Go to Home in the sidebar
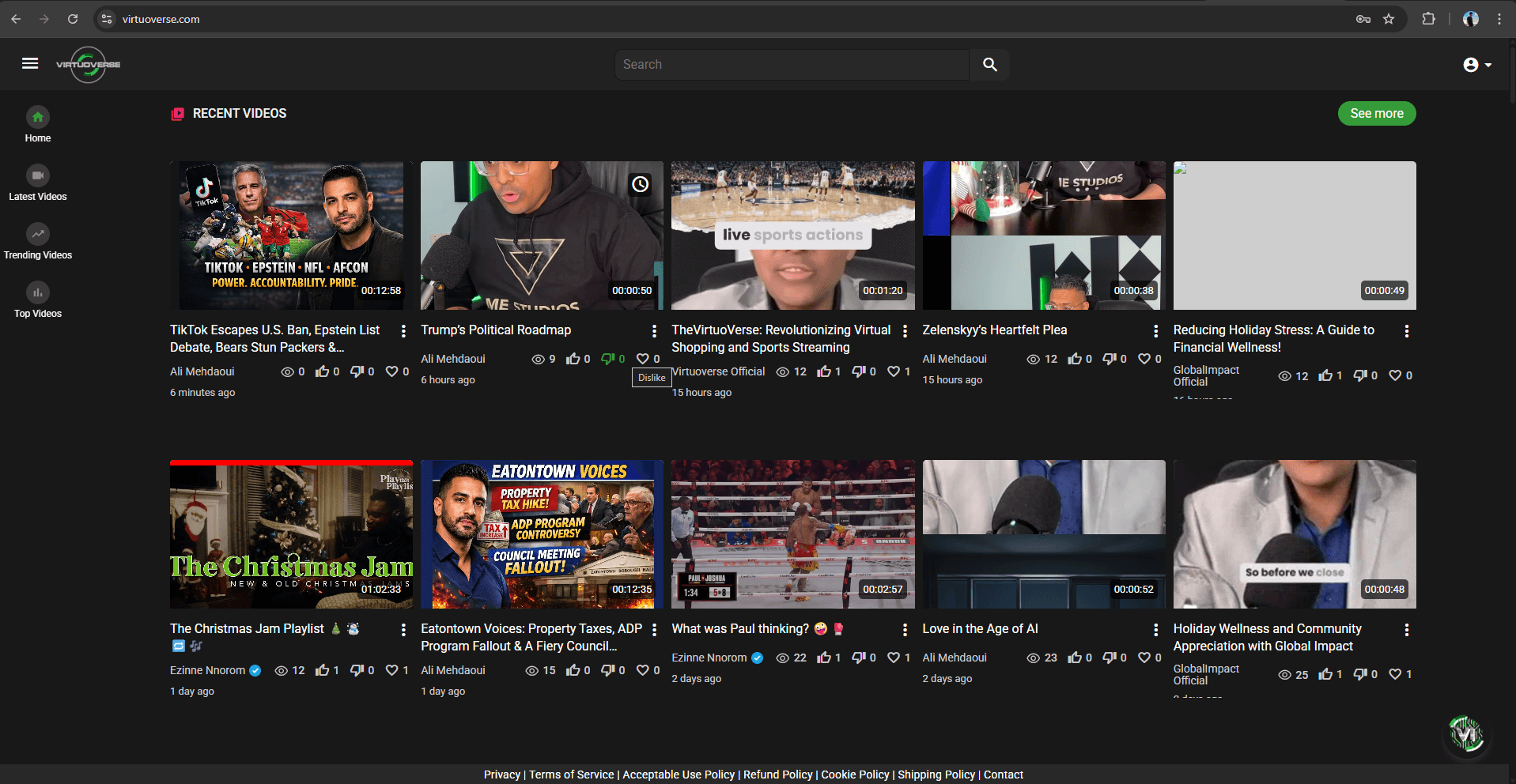 pos(38,125)
